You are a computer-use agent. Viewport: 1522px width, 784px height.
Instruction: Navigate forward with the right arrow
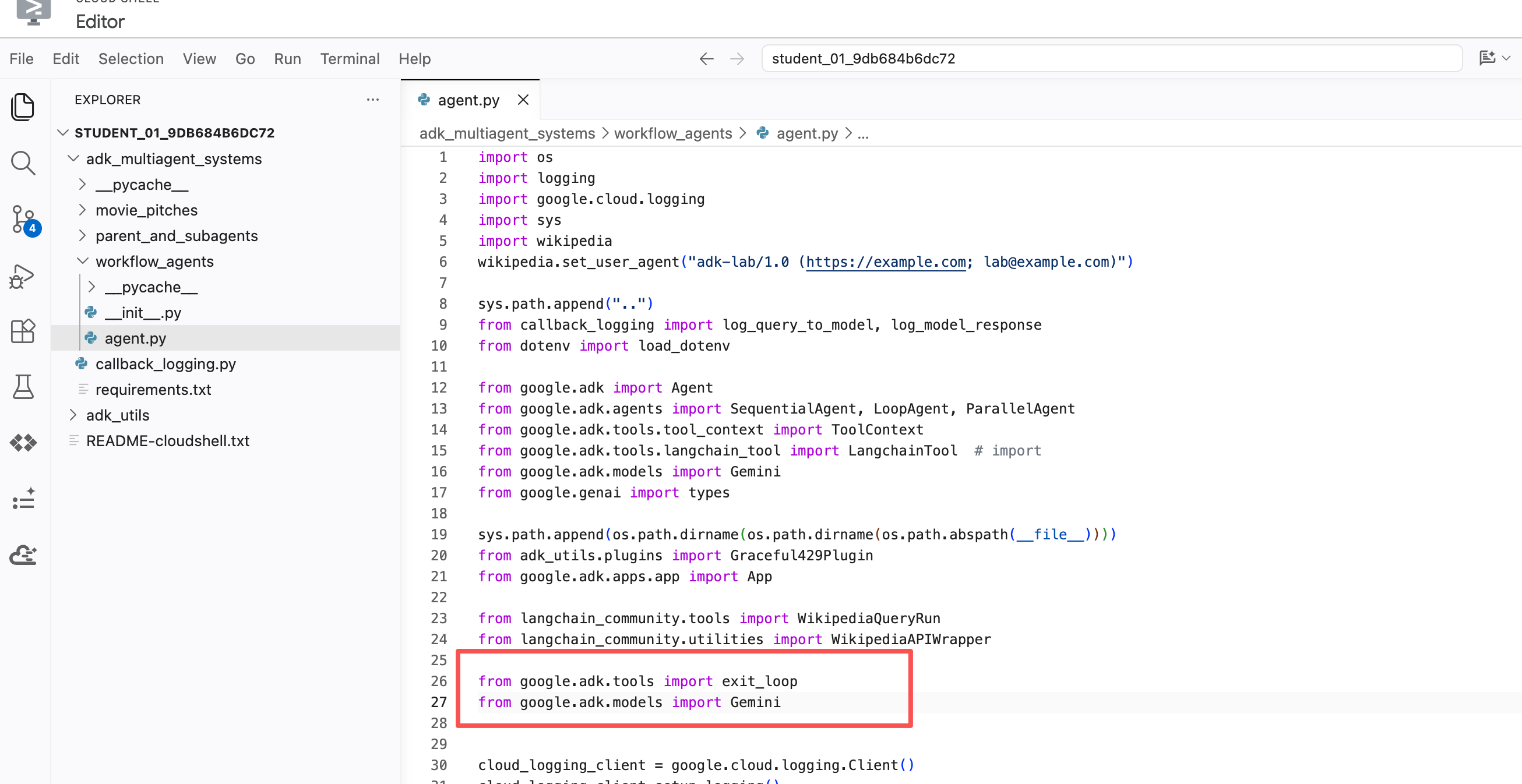point(737,58)
